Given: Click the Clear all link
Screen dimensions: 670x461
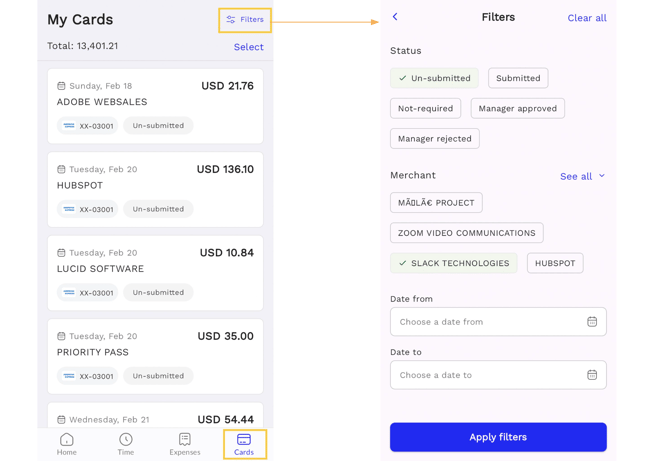Looking at the screenshot, I should tap(586, 18).
